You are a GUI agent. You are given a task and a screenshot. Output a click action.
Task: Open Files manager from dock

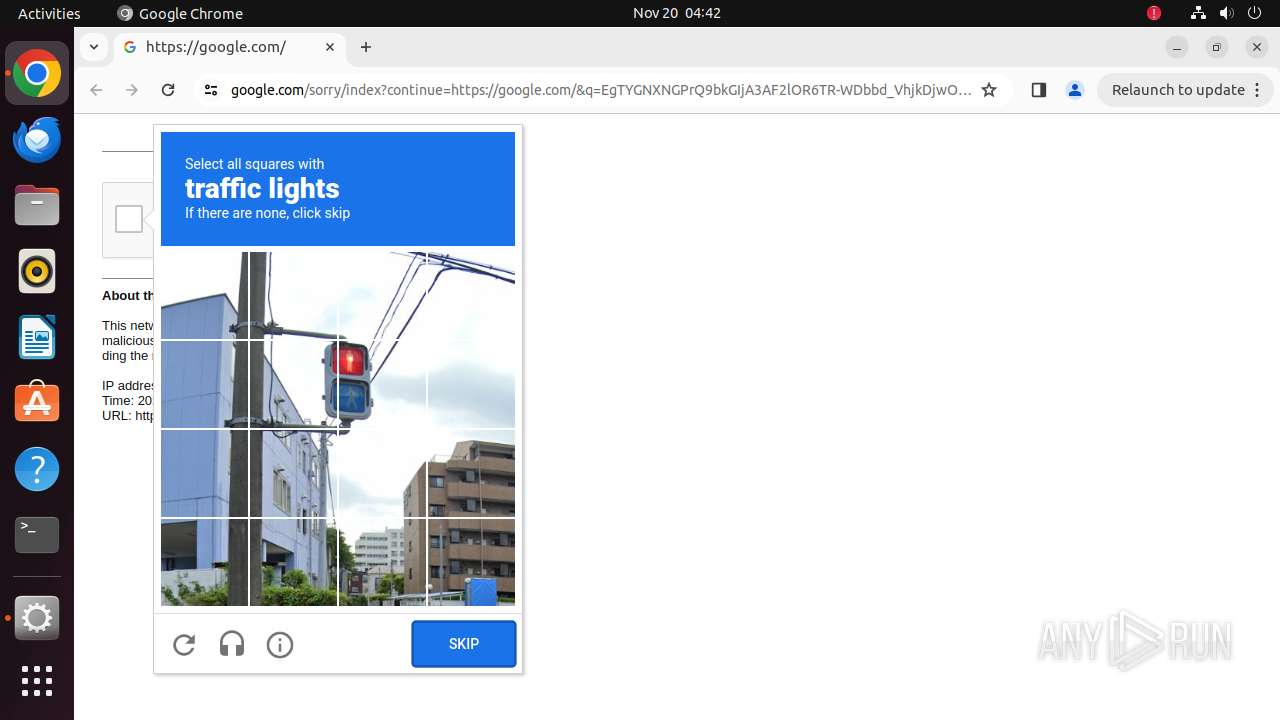[x=37, y=206]
